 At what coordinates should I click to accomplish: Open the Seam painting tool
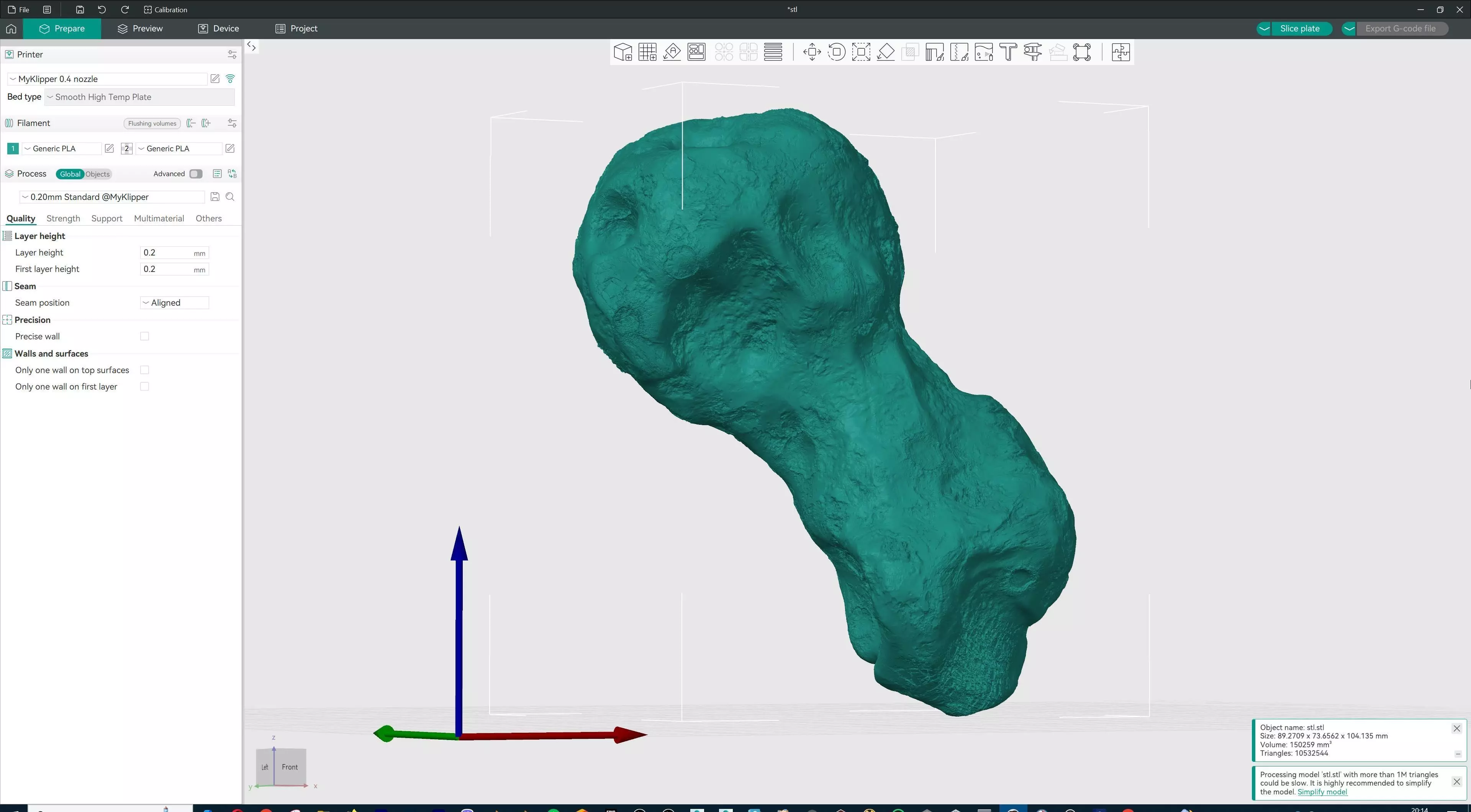click(x=959, y=52)
